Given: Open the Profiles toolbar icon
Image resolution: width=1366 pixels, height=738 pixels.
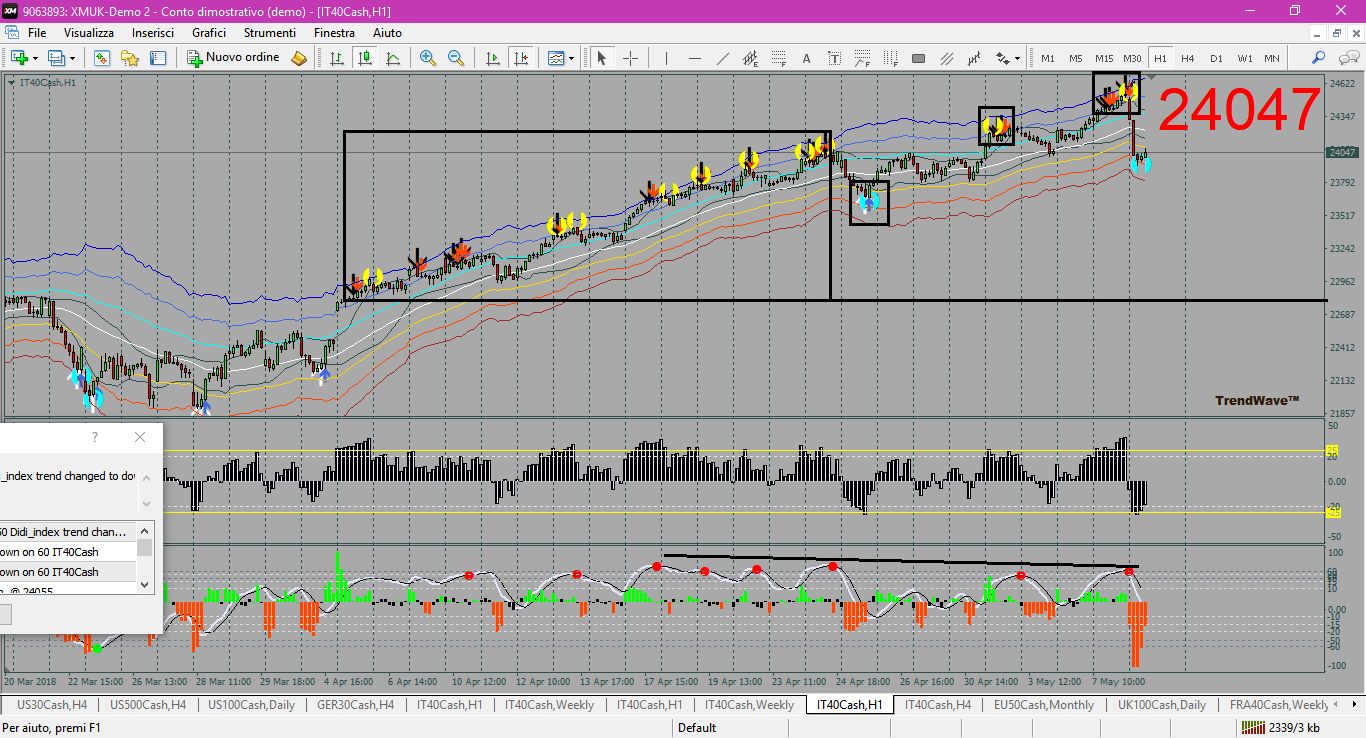Looking at the screenshot, I should tap(57, 58).
